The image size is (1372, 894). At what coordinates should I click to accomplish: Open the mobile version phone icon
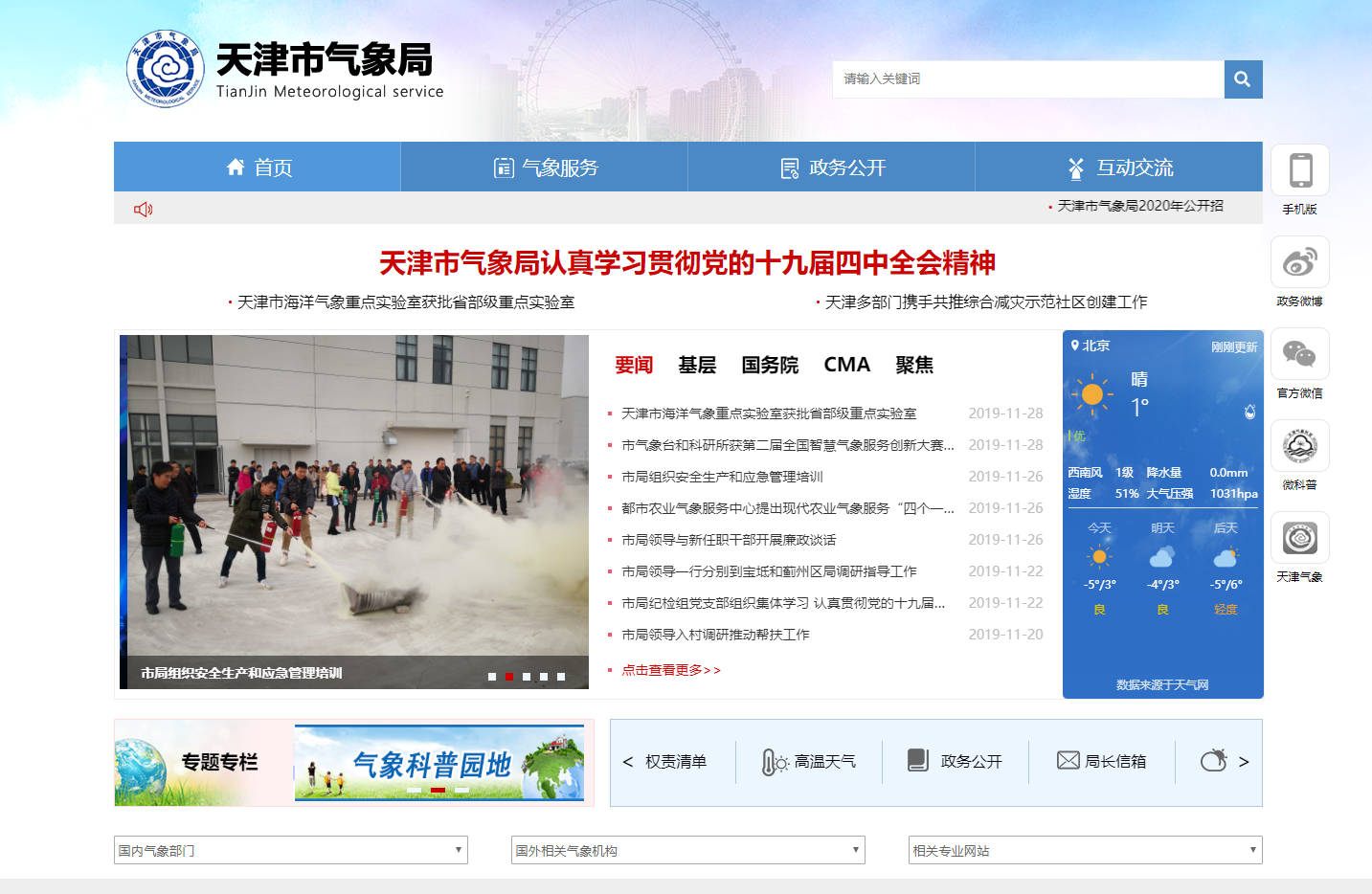(x=1299, y=171)
